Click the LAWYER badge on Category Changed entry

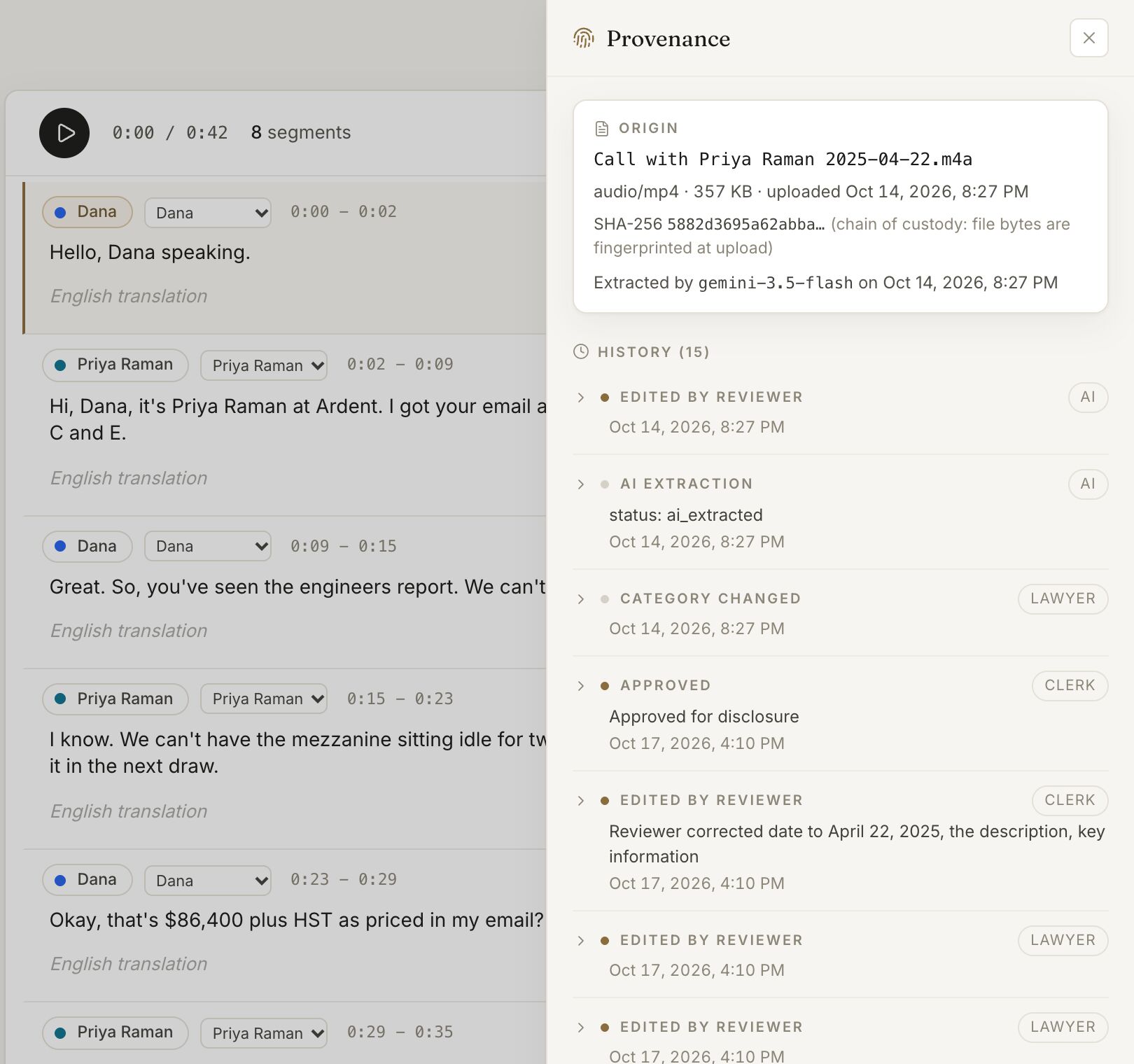(x=1063, y=598)
